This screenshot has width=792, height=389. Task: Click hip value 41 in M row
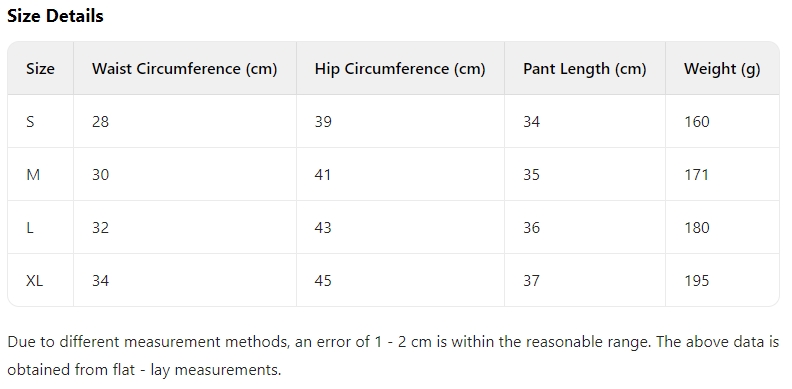tap(323, 175)
